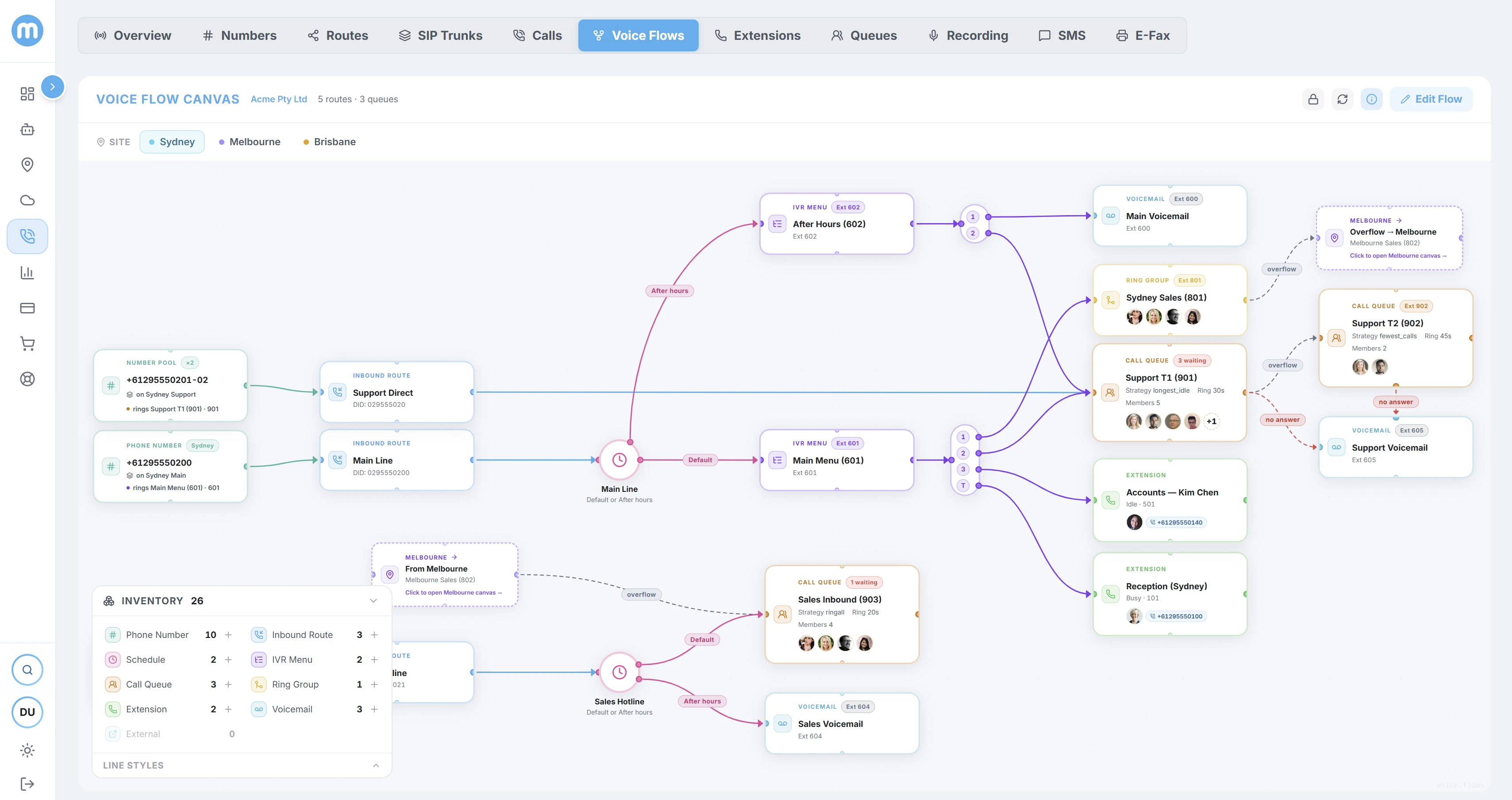Click the lock canvas icon
Viewport: 1512px width, 800px height.
pos(1313,99)
